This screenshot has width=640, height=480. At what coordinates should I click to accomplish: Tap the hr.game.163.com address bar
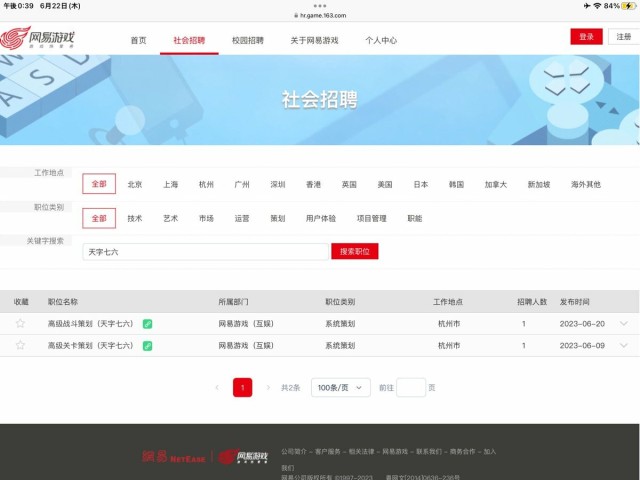(320, 16)
